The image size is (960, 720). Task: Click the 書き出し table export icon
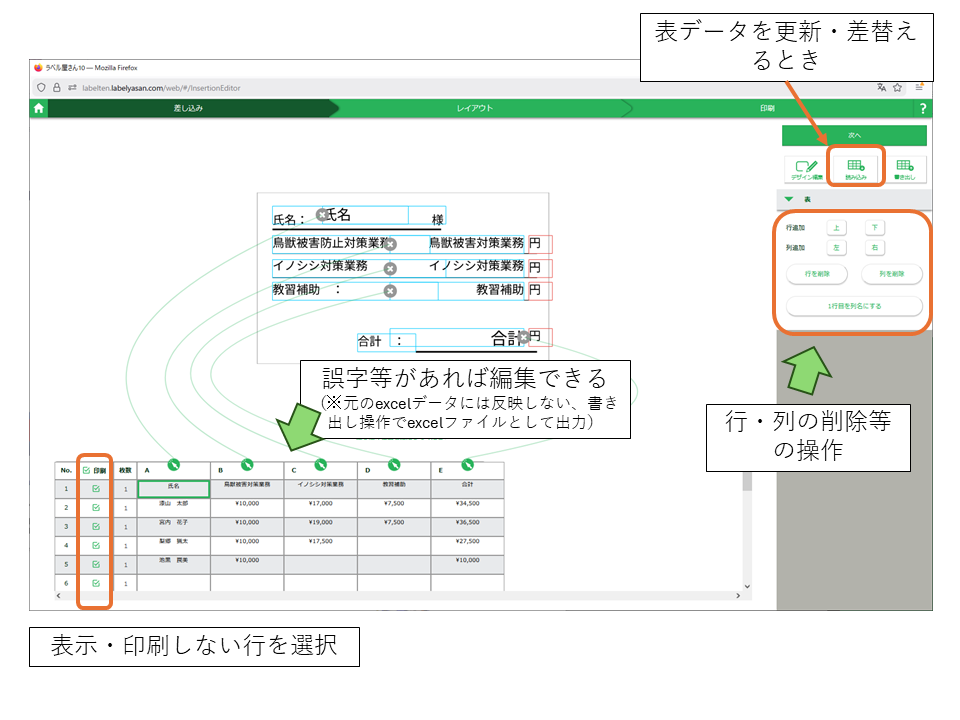coord(904,168)
